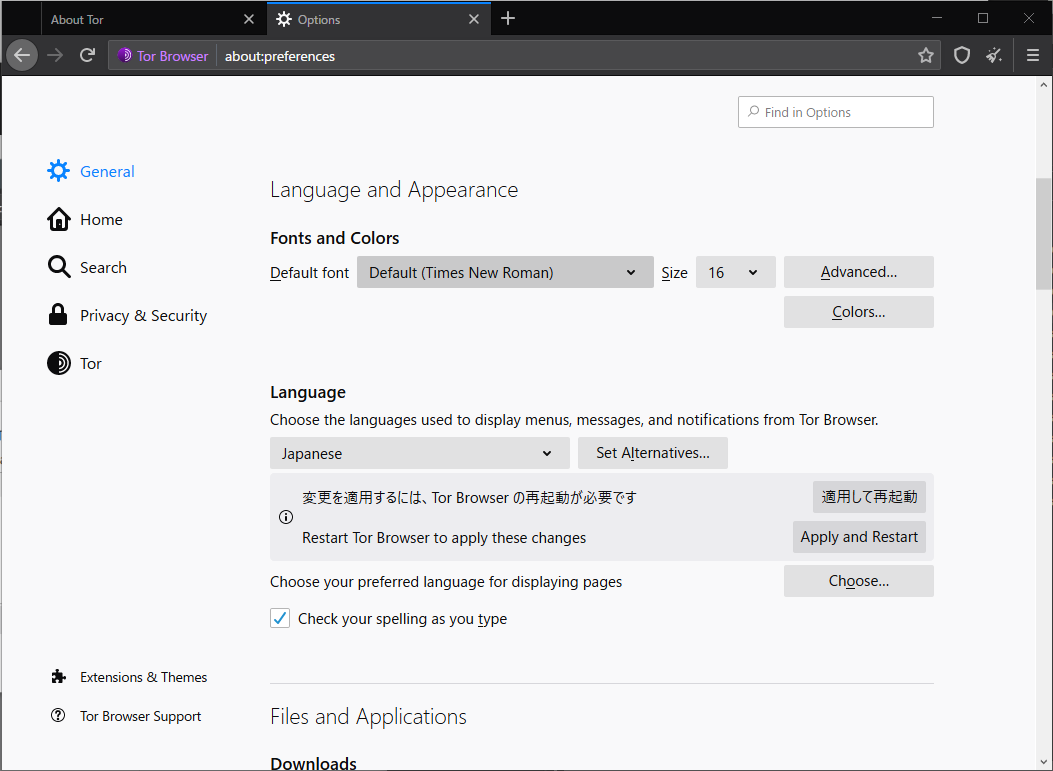Click the Tor onion icon in address bar
Viewport: 1053px width, 771px height.
[x=125, y=56]
